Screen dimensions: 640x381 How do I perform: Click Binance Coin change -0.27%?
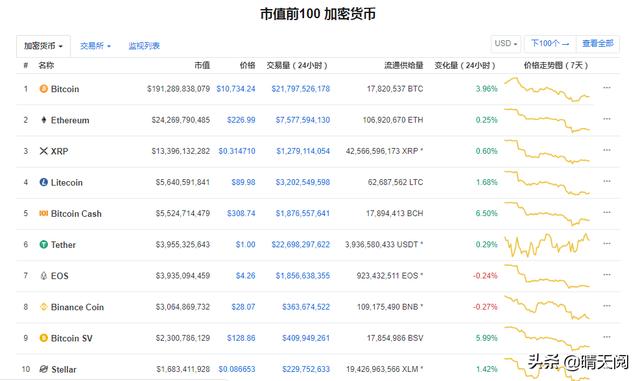[x=485, y=307]
